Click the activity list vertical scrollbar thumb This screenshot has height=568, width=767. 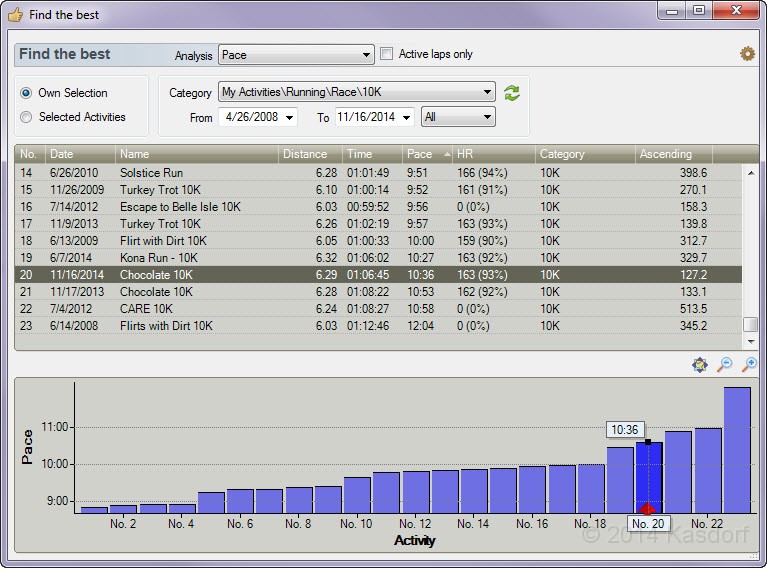click(x=751, y=325)
